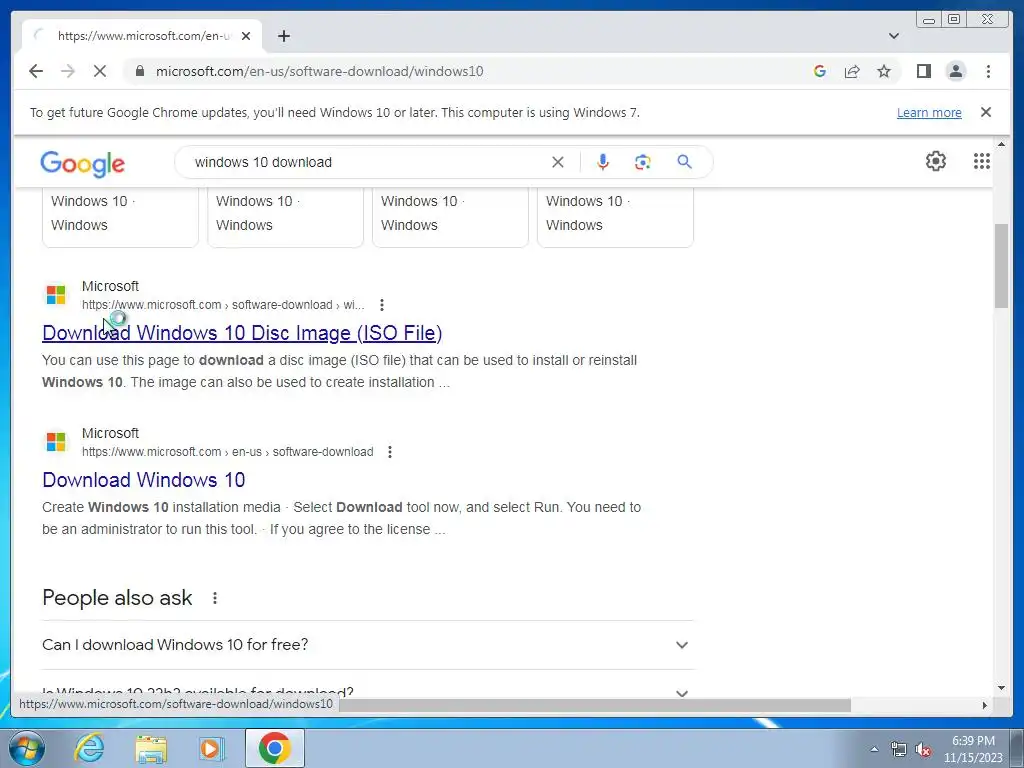Screen dimensions: 1024x768
Task: Toggle the Chrome side panel icon
Action: pyautogui.click(x=923, y=71)
